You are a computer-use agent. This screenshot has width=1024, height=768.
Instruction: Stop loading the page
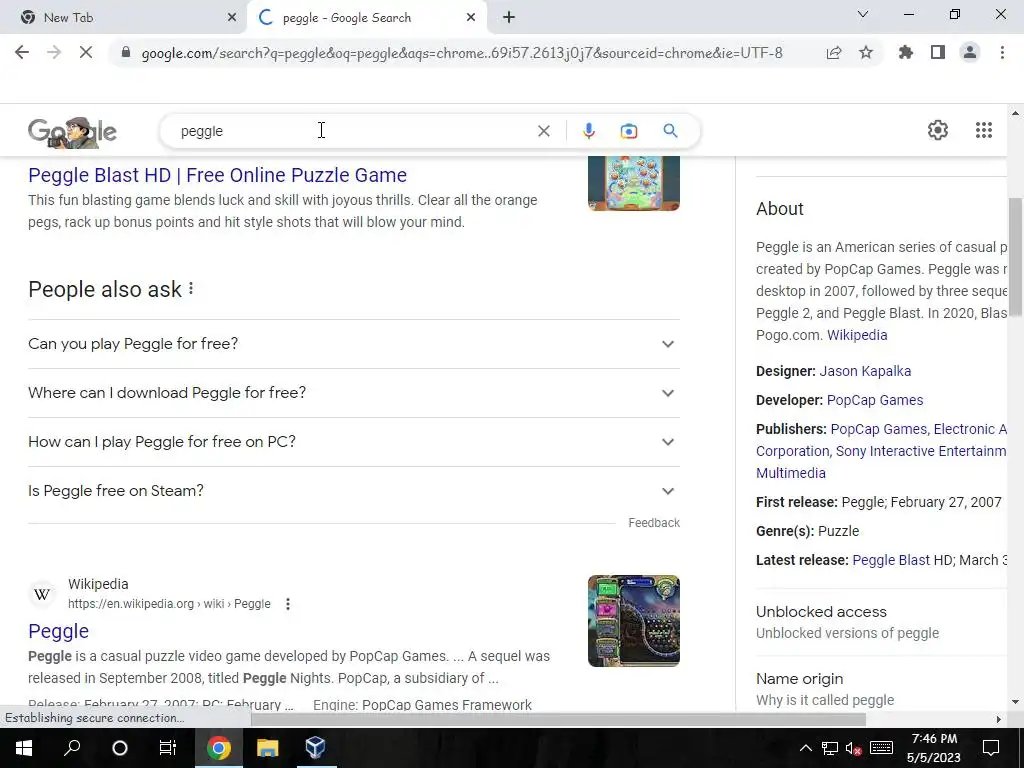click(86, 53)
